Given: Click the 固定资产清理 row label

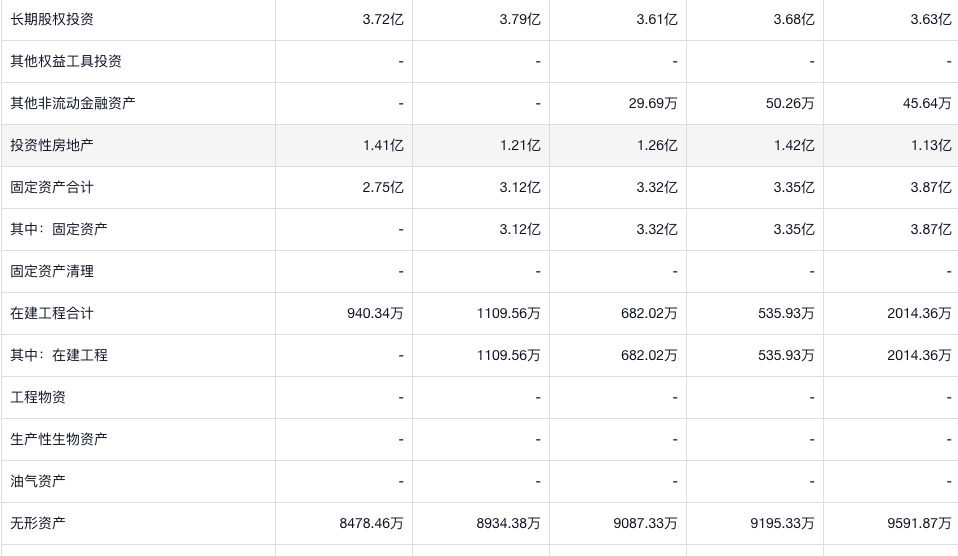Looking at the screenshot, I should click(52, 271).
